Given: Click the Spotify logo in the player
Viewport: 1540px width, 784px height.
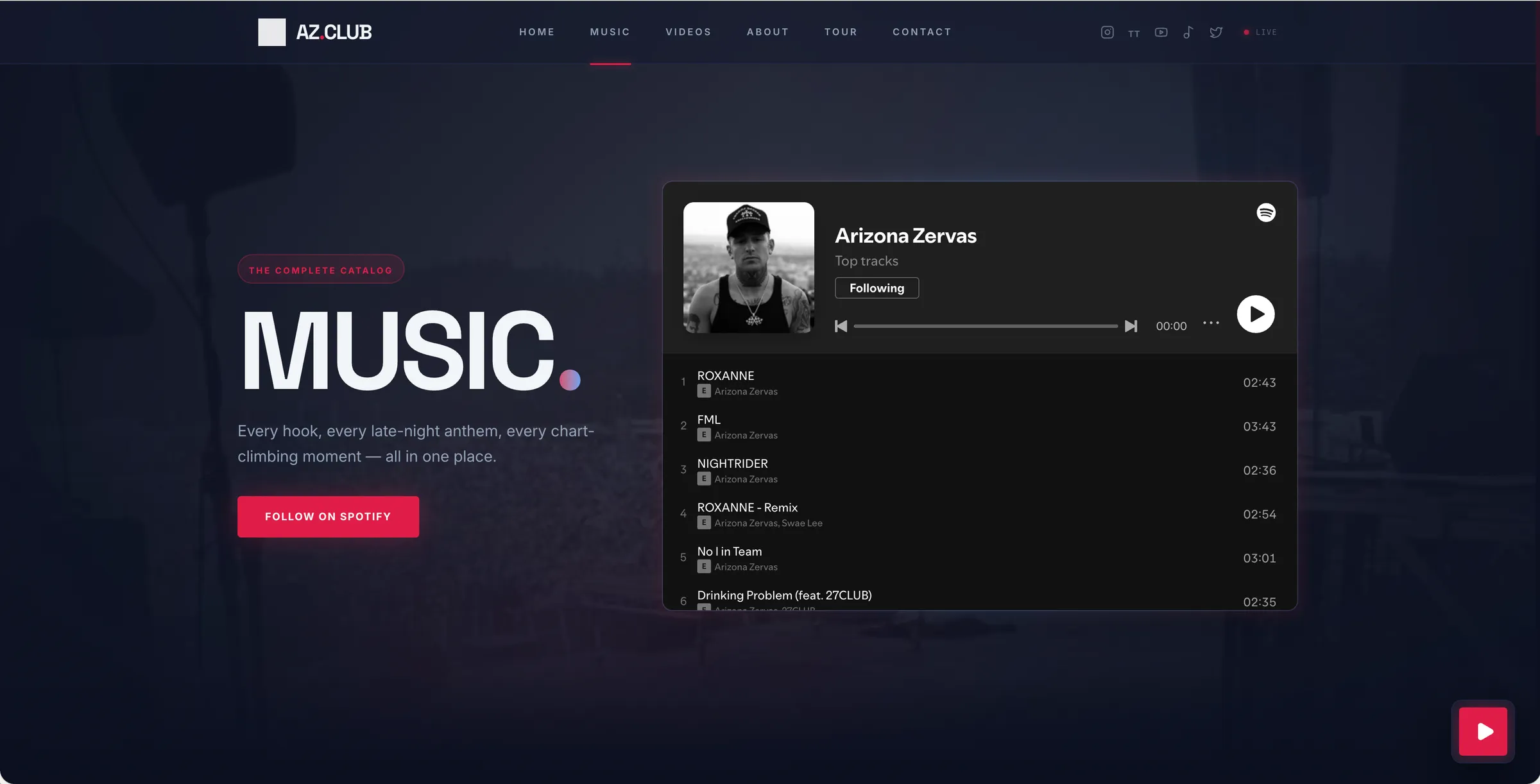Looking at the screenshot, I should pos(1266,212).
